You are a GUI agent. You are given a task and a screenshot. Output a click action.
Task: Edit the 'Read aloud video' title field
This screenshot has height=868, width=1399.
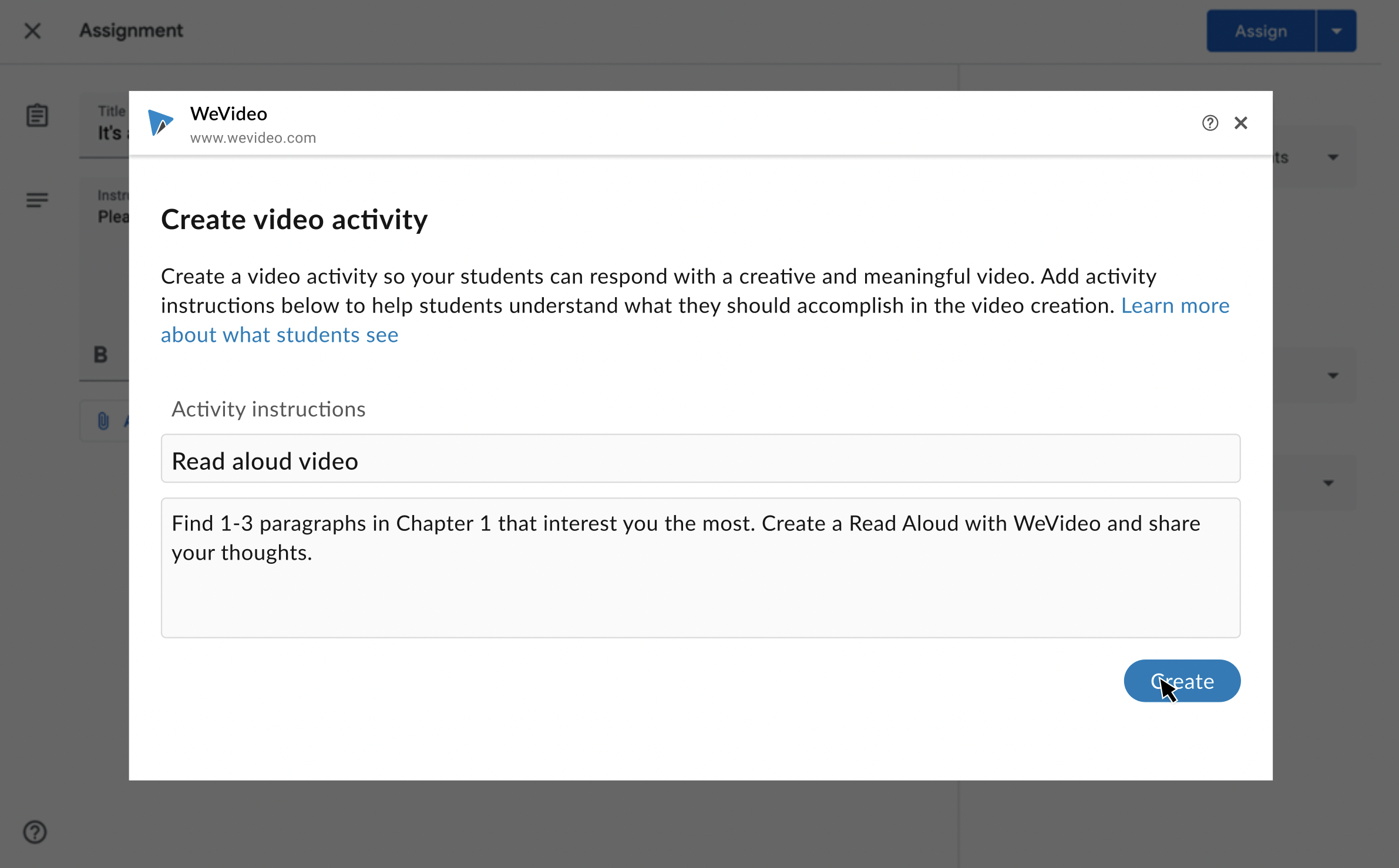(x=700, y=459)
